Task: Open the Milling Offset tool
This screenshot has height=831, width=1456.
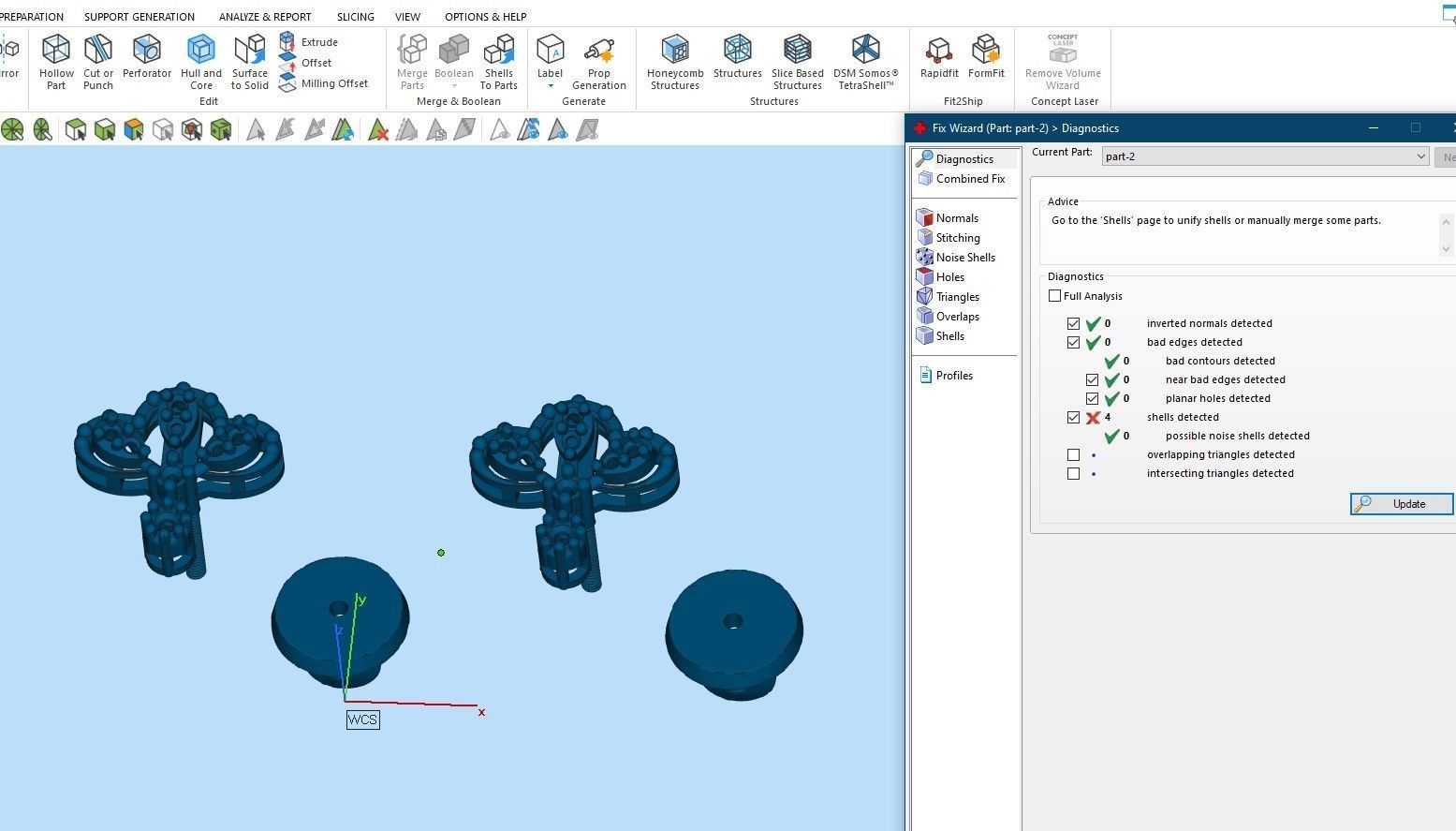Action: (324, 83)
